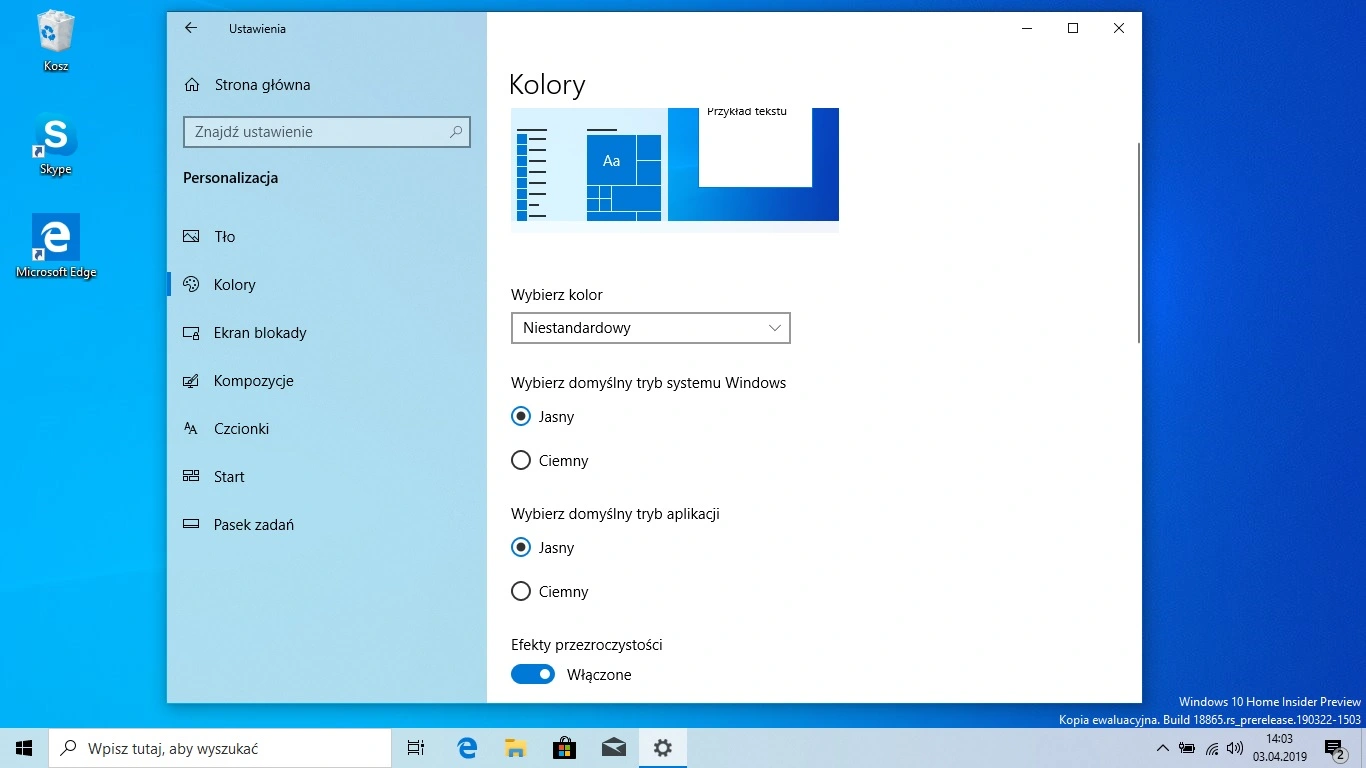1366x768 pixels.
Task: Click the search magnifier in Znajdź ustawienie
Action: (456, 132)
